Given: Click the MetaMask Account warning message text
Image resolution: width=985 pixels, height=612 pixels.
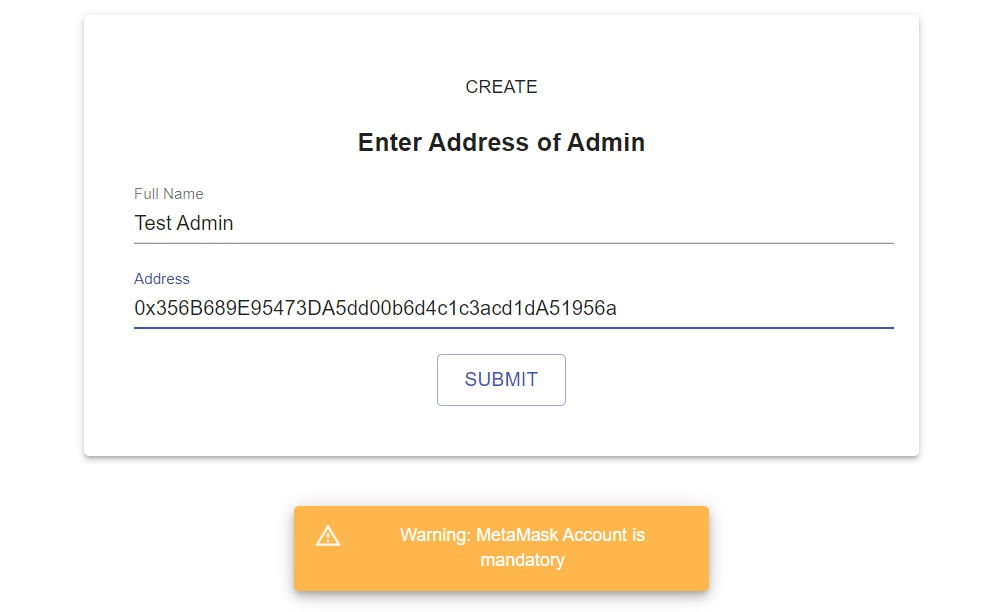Looking at the screenshot, I should tap(522, 547).
